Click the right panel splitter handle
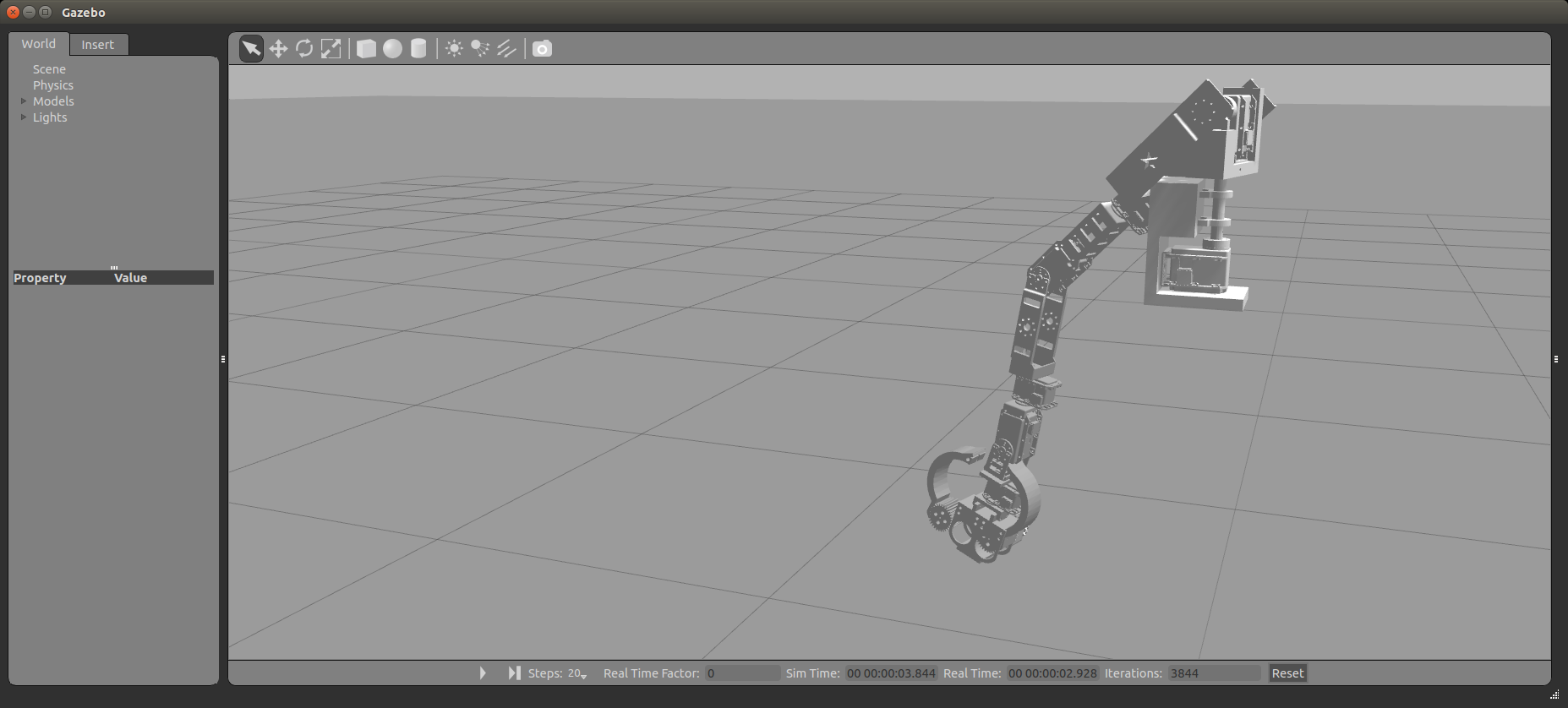1568x708 pixels. tap(1556, 359)
